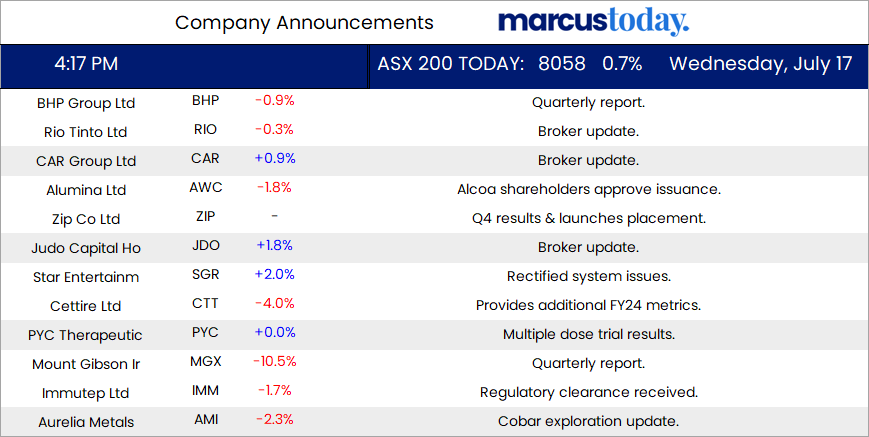The width and height of the screenshot is (869, 437).
Task: Click the AWC ticker symbol
Action: 205,188
